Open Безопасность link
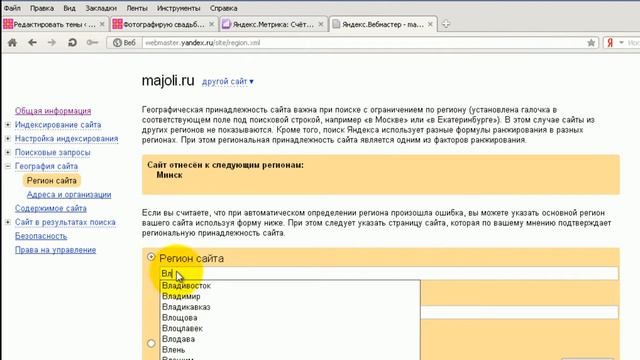 click(41, 236)
